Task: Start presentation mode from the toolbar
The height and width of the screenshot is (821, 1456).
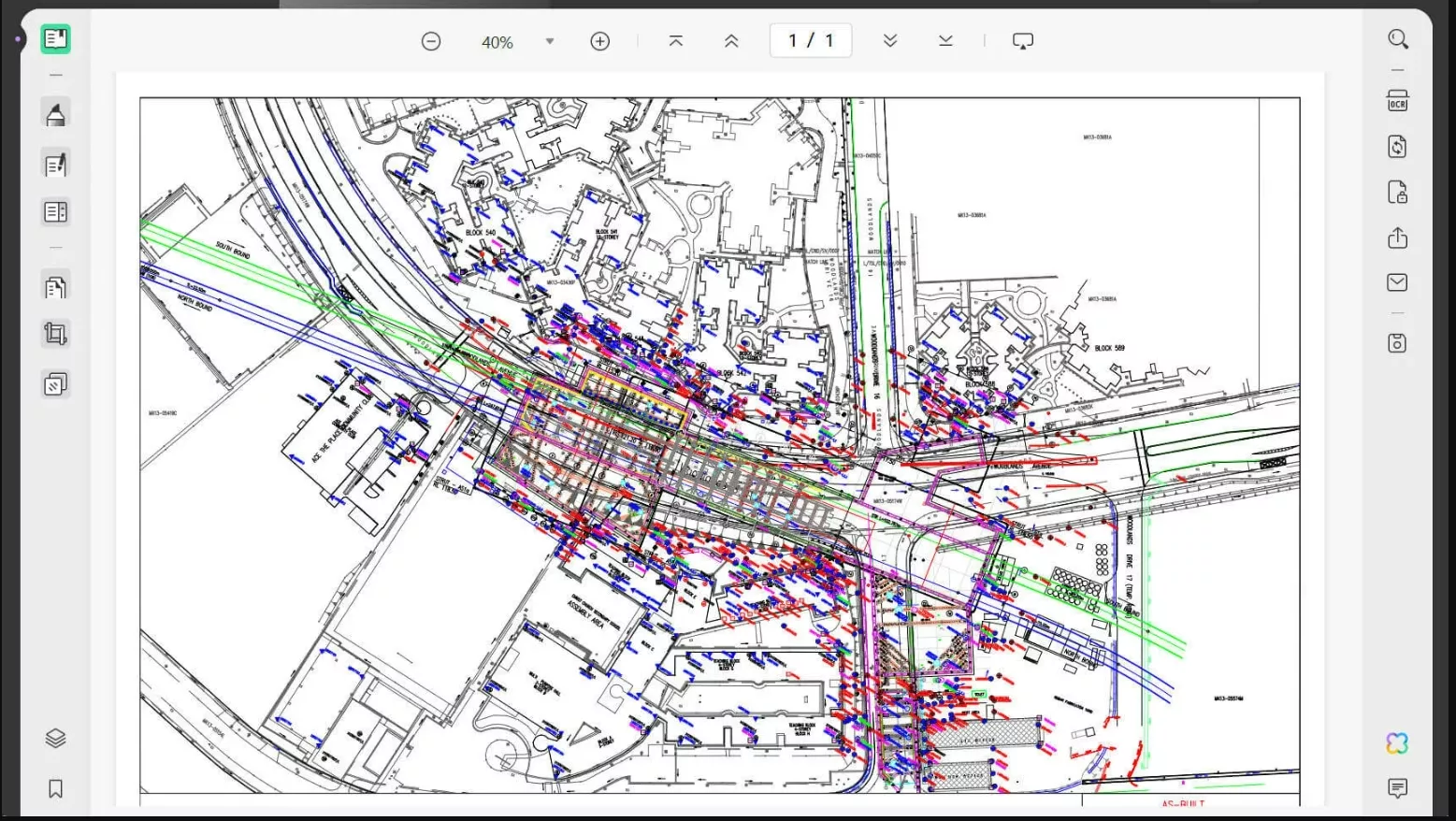Action: pos(1022,40)
